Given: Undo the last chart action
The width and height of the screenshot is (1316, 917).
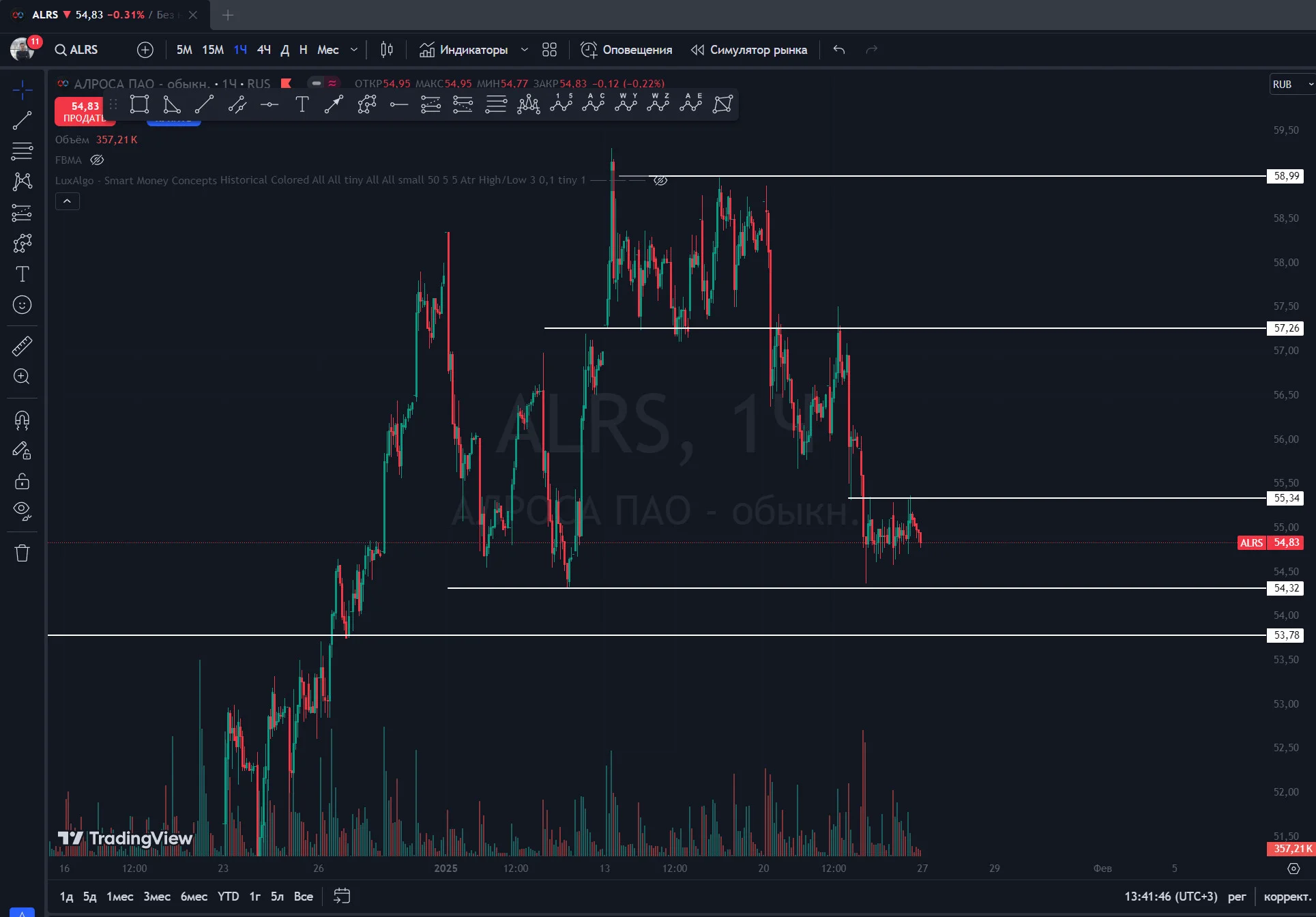Looking at the screenshot, I should pos(839,50).
